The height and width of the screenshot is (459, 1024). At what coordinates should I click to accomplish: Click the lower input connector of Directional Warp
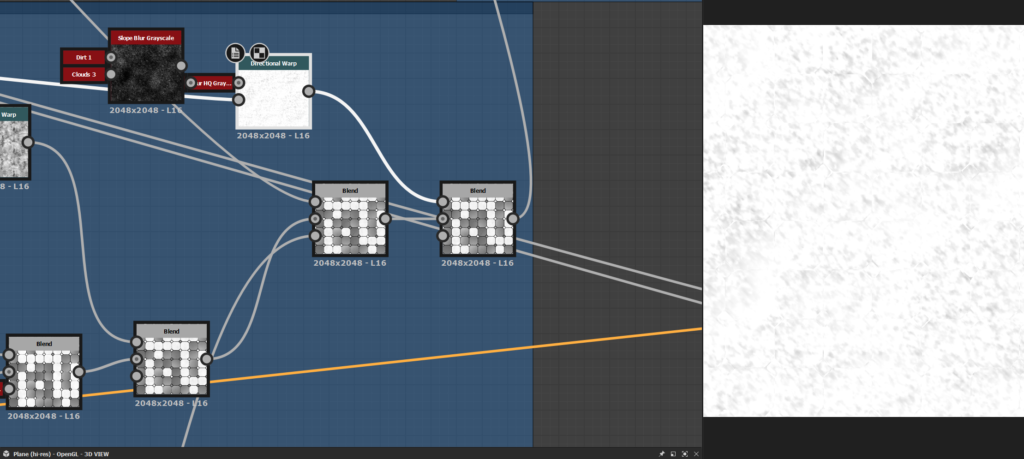(239, 100)
